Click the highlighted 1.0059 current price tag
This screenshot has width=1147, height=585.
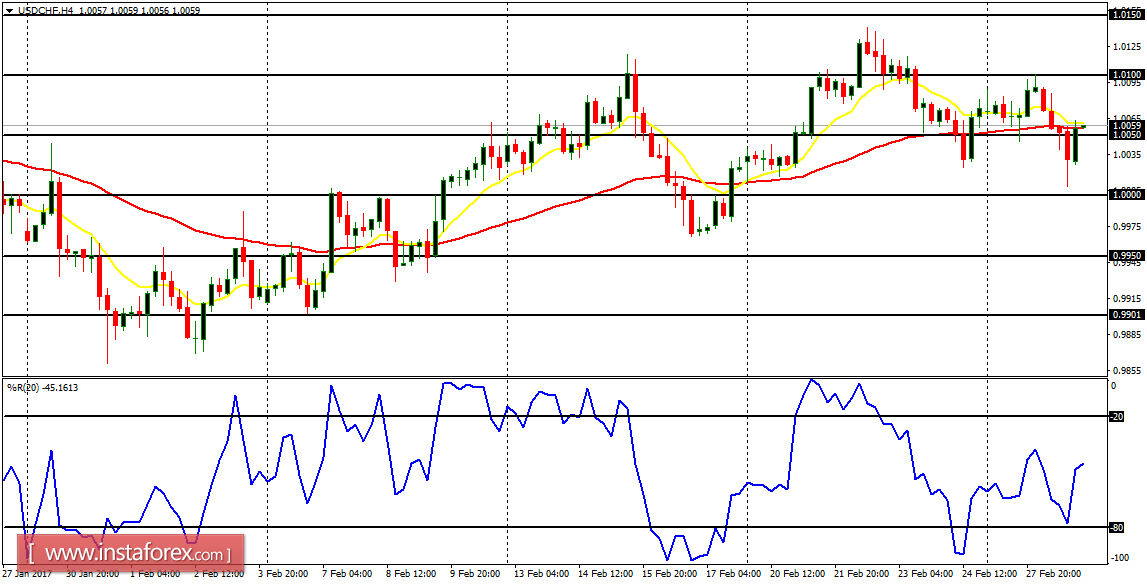tap(1128, 125)
